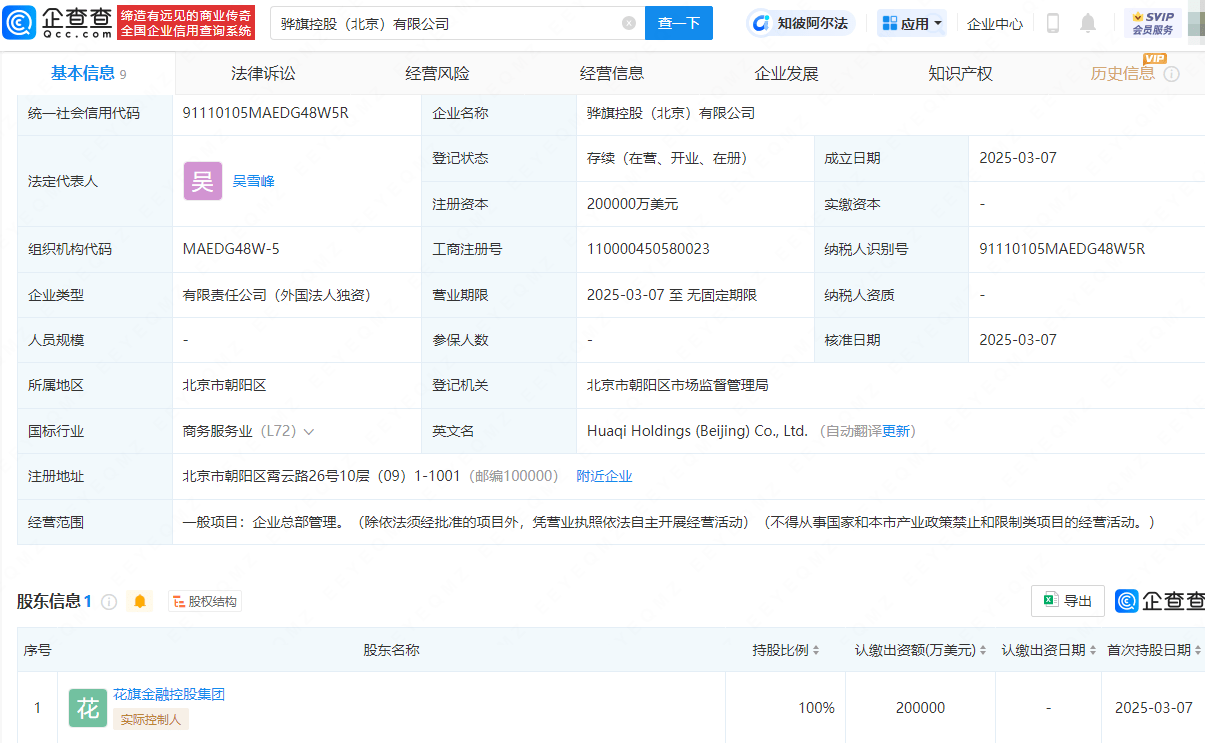The height and width of the screenshot is (743, 1205).
Task: Click the organization code MAEDG48W-5
Action: pyautogui.click(x=231, y=249)
